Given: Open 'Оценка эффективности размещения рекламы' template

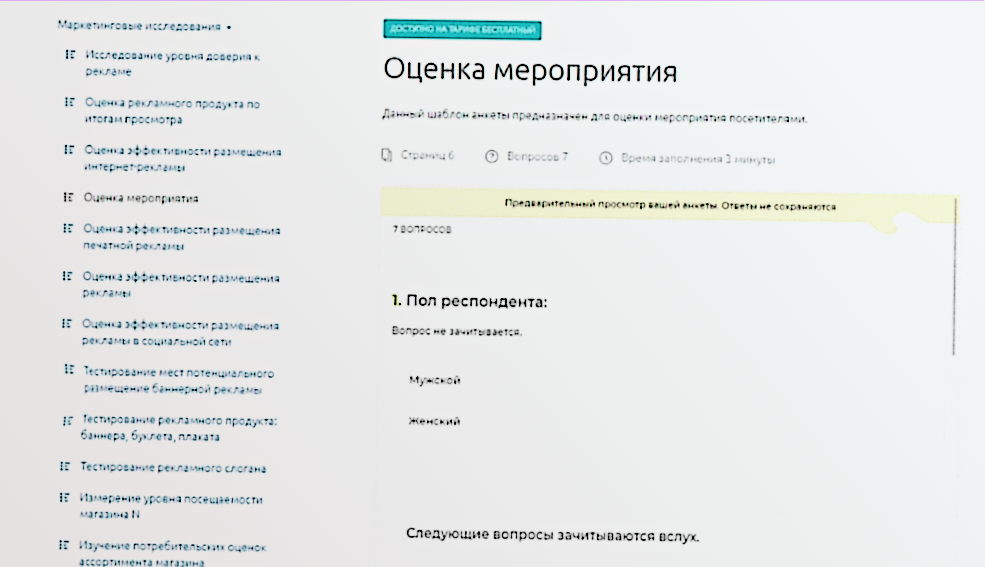Looking at the screenshot, I should (x=181, y=285).
